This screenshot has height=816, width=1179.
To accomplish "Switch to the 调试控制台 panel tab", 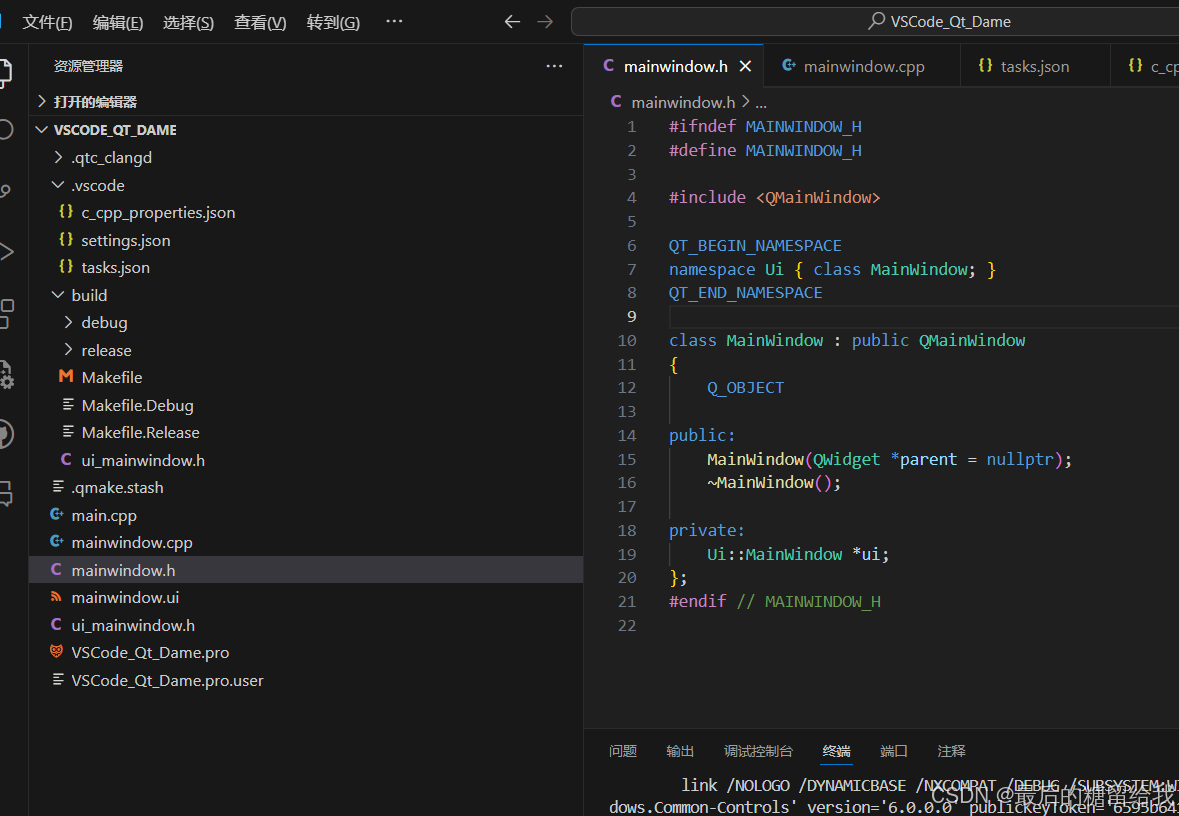I will point(758,751).
